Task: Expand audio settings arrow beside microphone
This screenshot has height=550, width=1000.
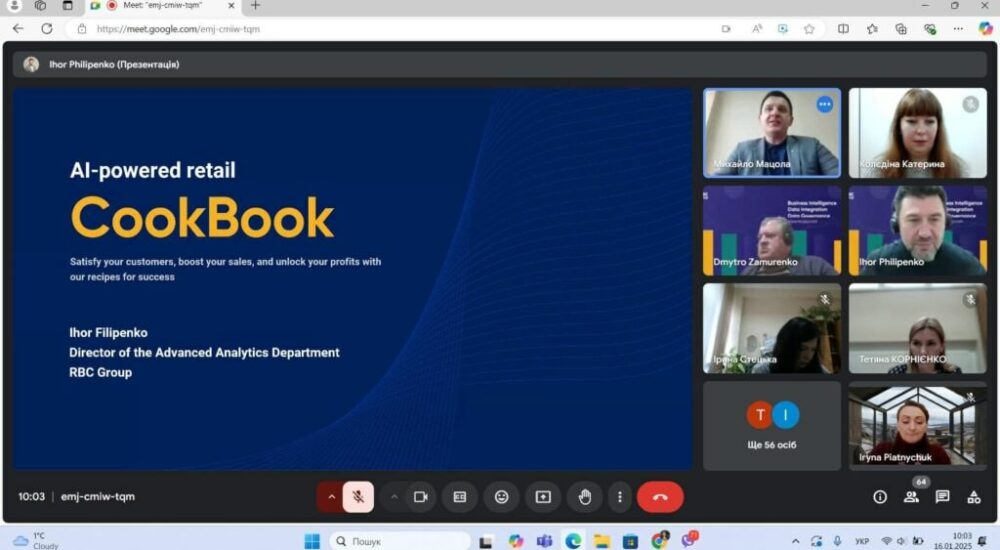Action: tap(331, 497)
